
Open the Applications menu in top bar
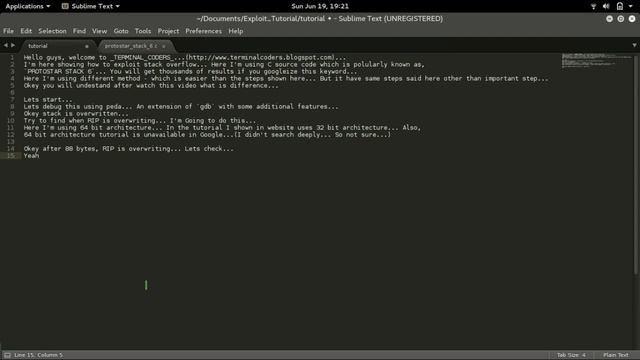(27, 6)
